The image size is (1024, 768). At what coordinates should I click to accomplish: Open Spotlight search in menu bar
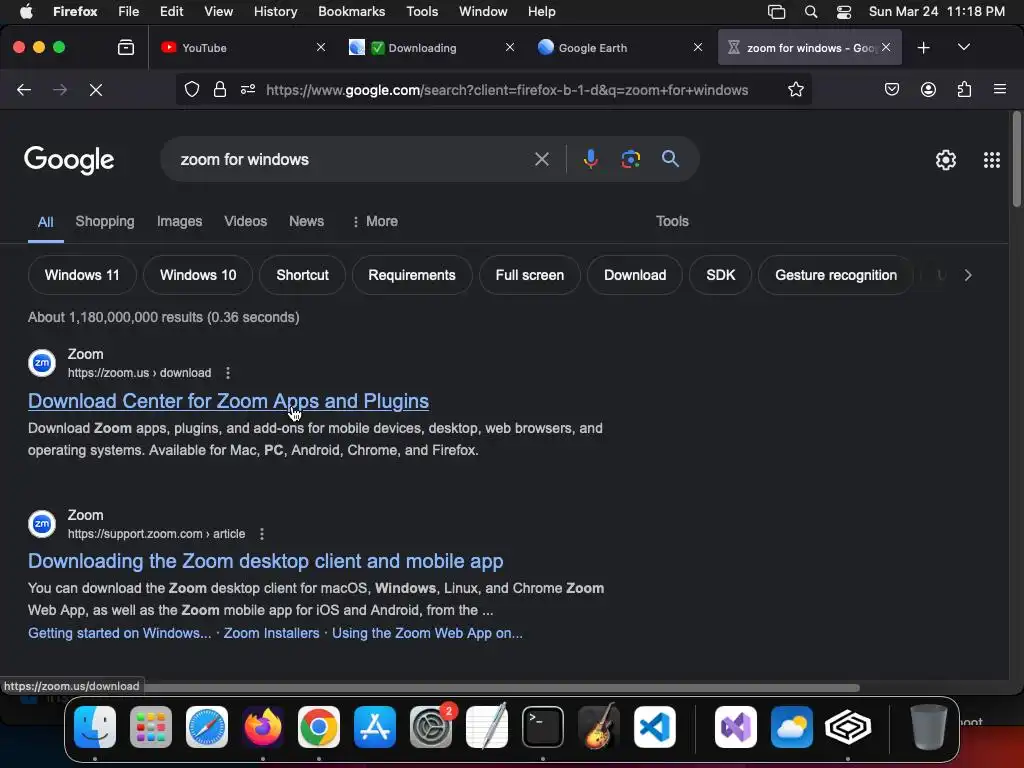[810, 12]
